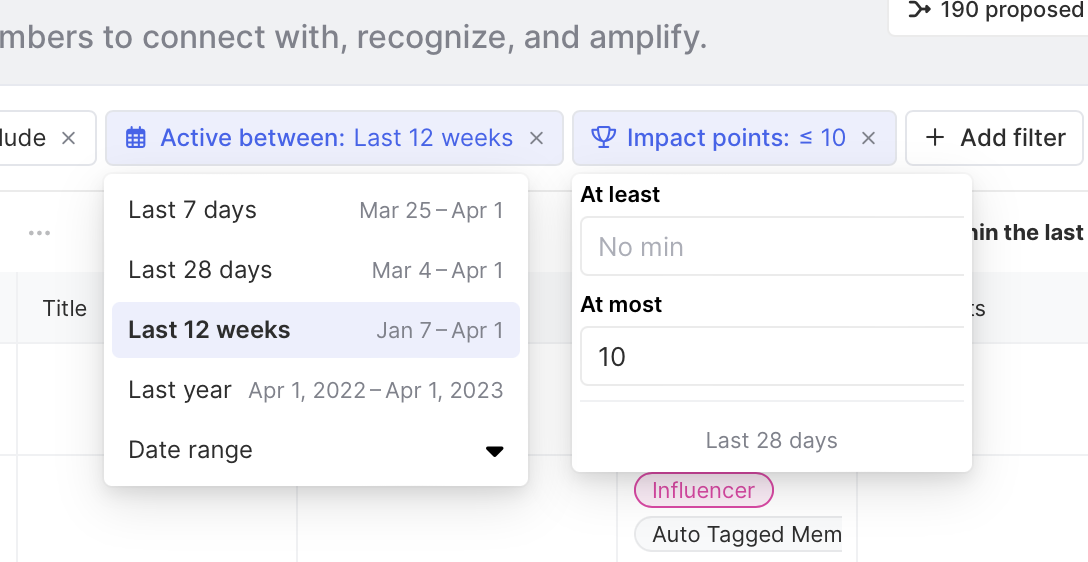This screenshot has width=1088, height=562.
Task: Click the plus icon on Add filter
Action: coord(935,138)
